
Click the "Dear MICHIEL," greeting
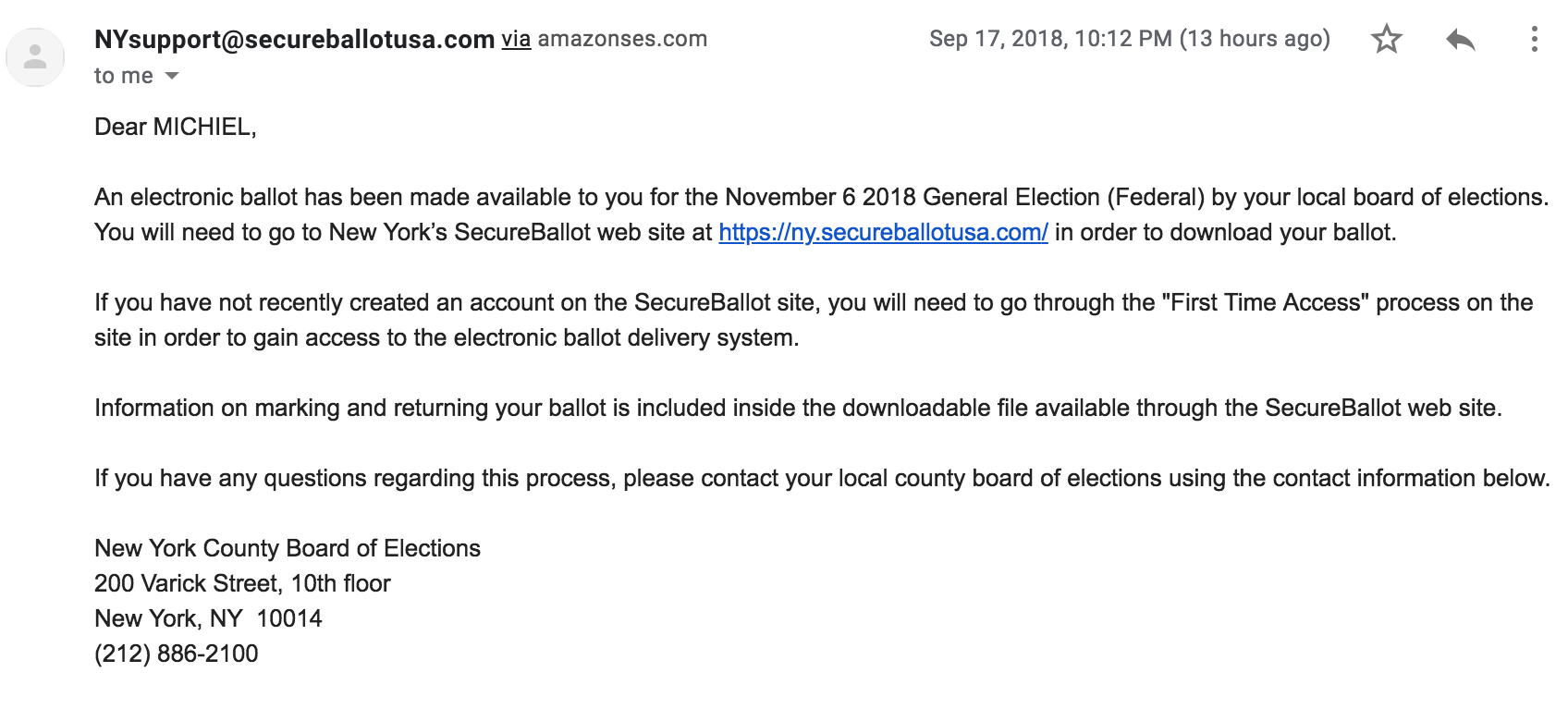(x=176, y=127)
